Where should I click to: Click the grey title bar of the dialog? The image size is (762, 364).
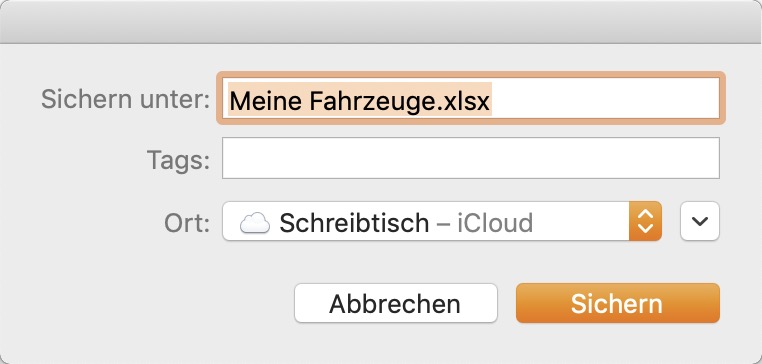381,22
